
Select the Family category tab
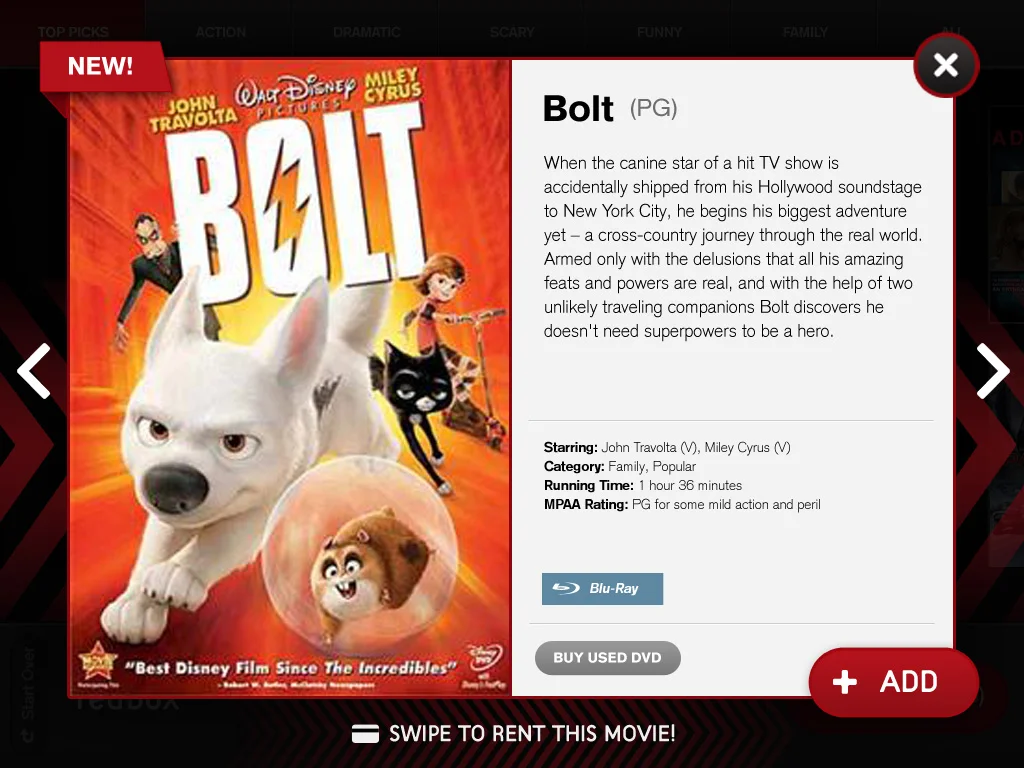coord(805,32)
